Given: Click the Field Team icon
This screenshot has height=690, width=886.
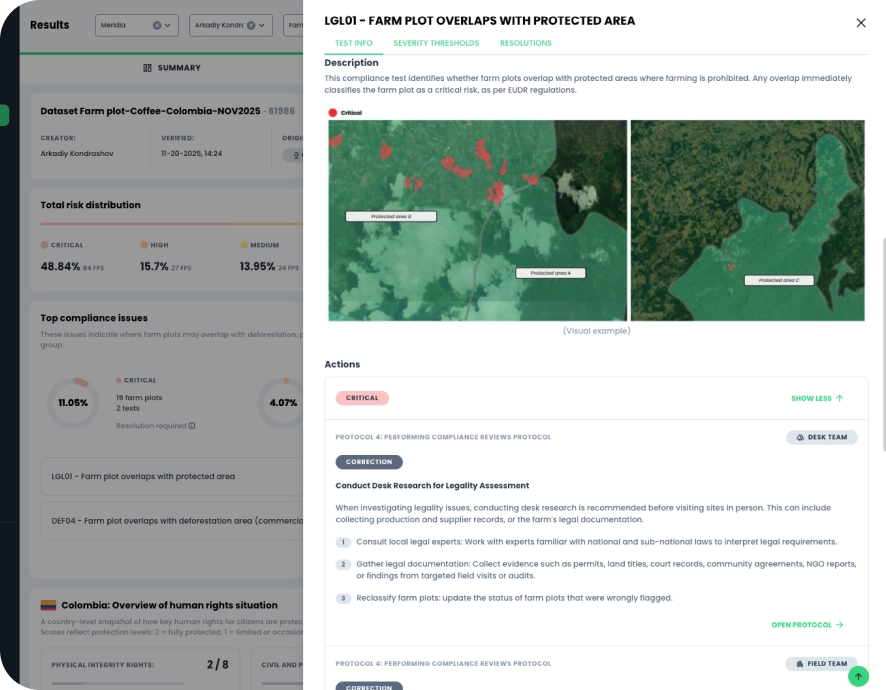Looking at the screenshot, I should coord(800,664).
